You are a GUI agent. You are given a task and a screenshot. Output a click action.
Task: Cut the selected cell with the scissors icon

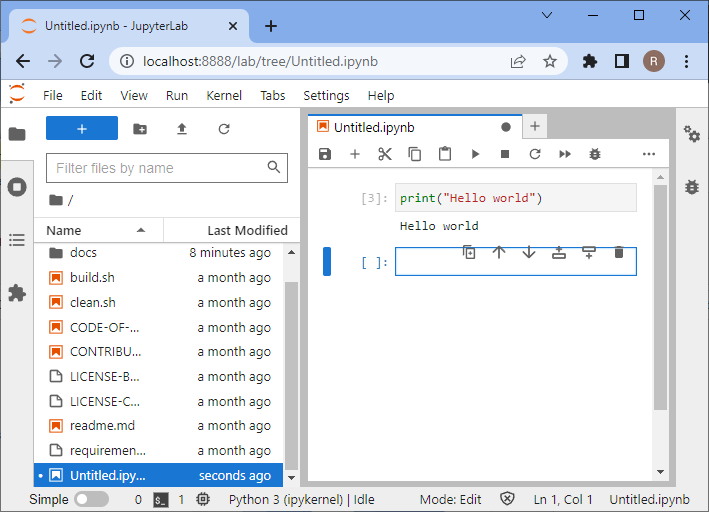click(385, 154)
